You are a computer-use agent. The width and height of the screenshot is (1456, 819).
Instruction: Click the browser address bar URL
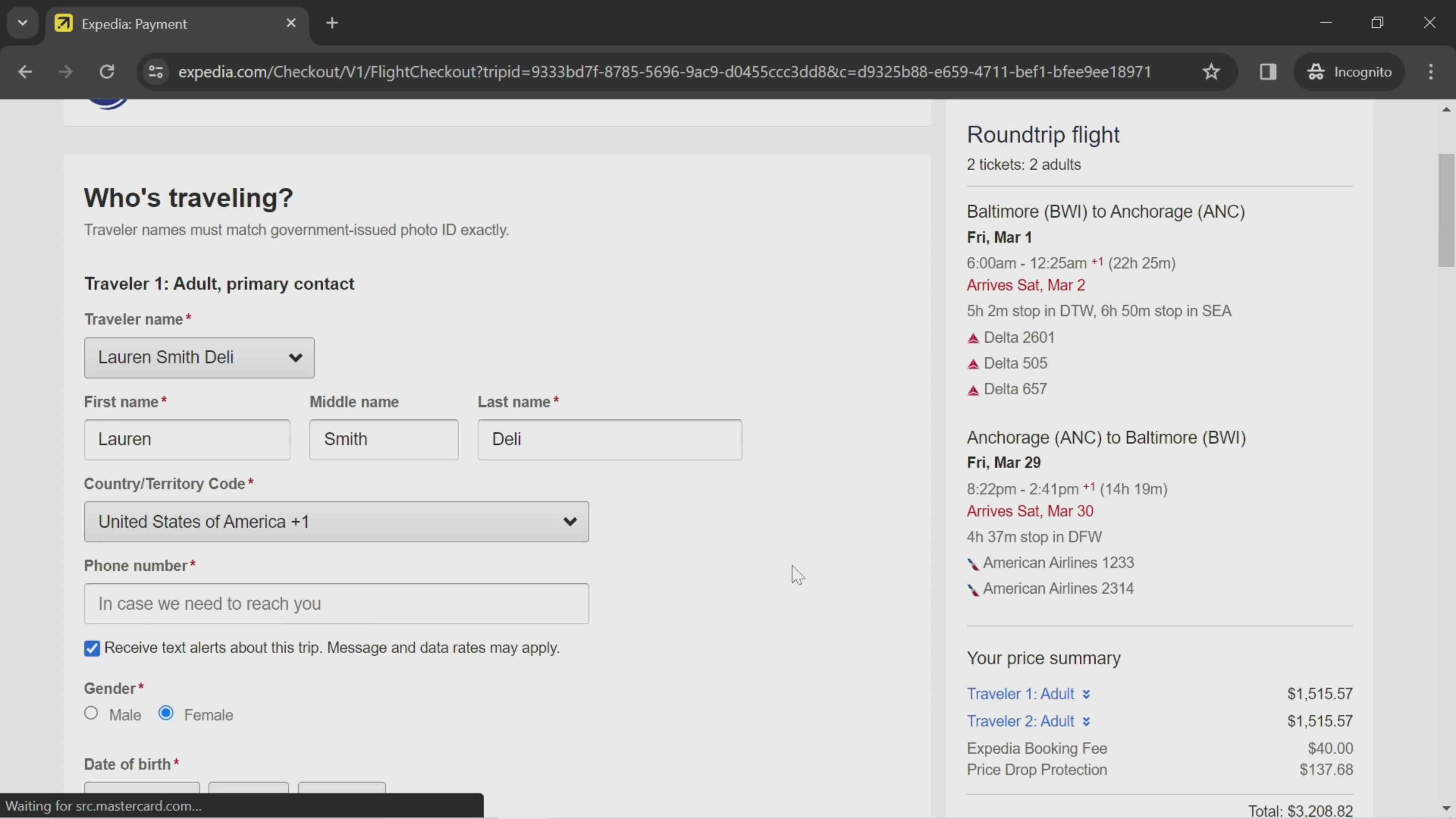(x=664, y=72)
